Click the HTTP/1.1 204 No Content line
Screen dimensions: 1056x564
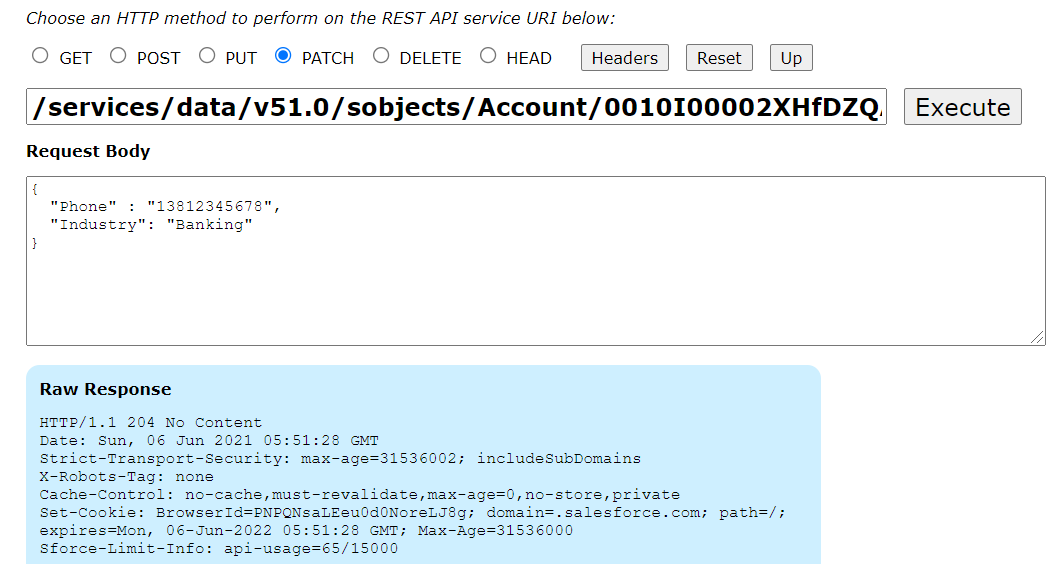150,422
